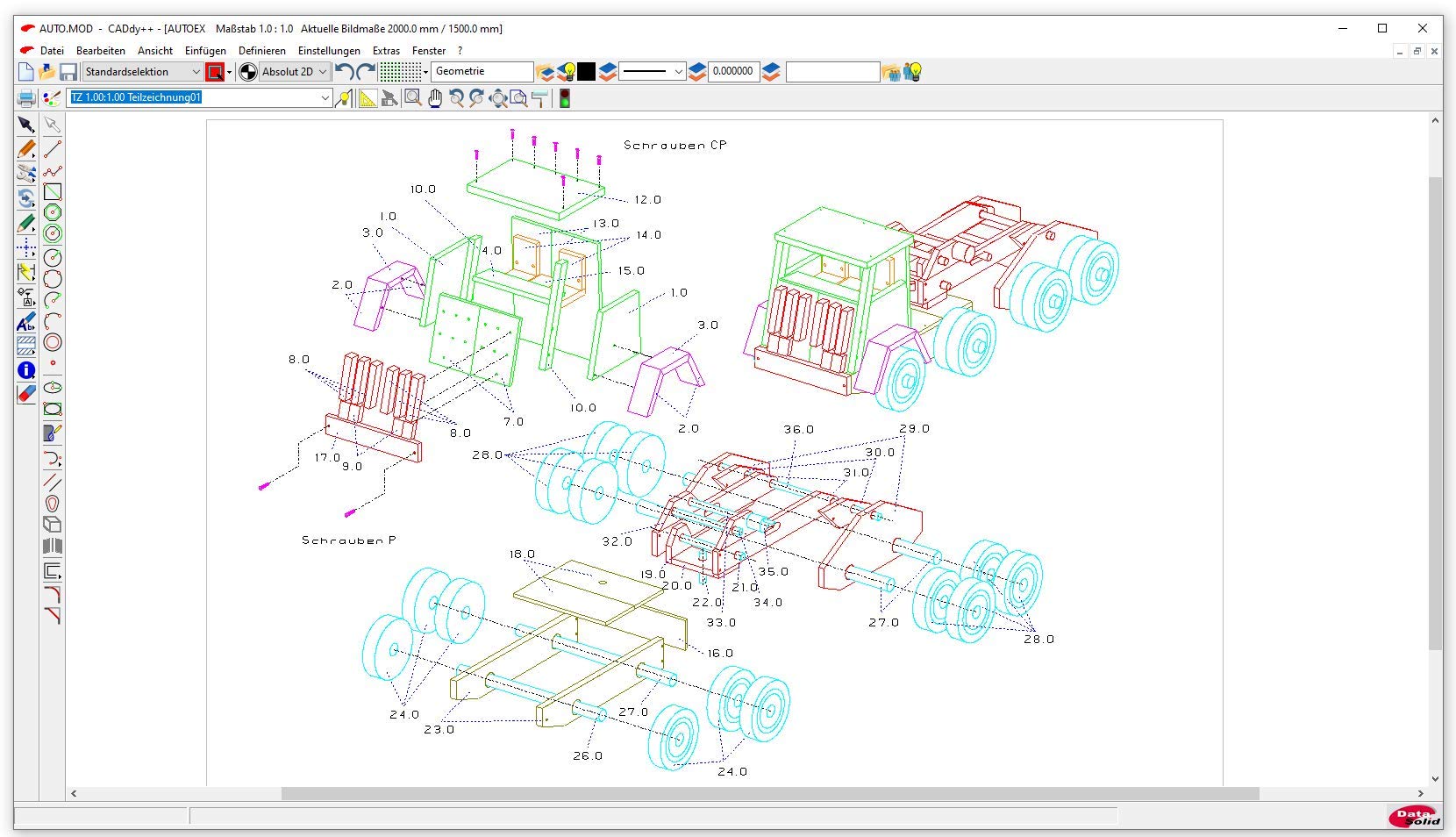The width and height of the screenshot is (1456, 837).
Task: Open the Standardselektion dropdown
Action: 142,72
